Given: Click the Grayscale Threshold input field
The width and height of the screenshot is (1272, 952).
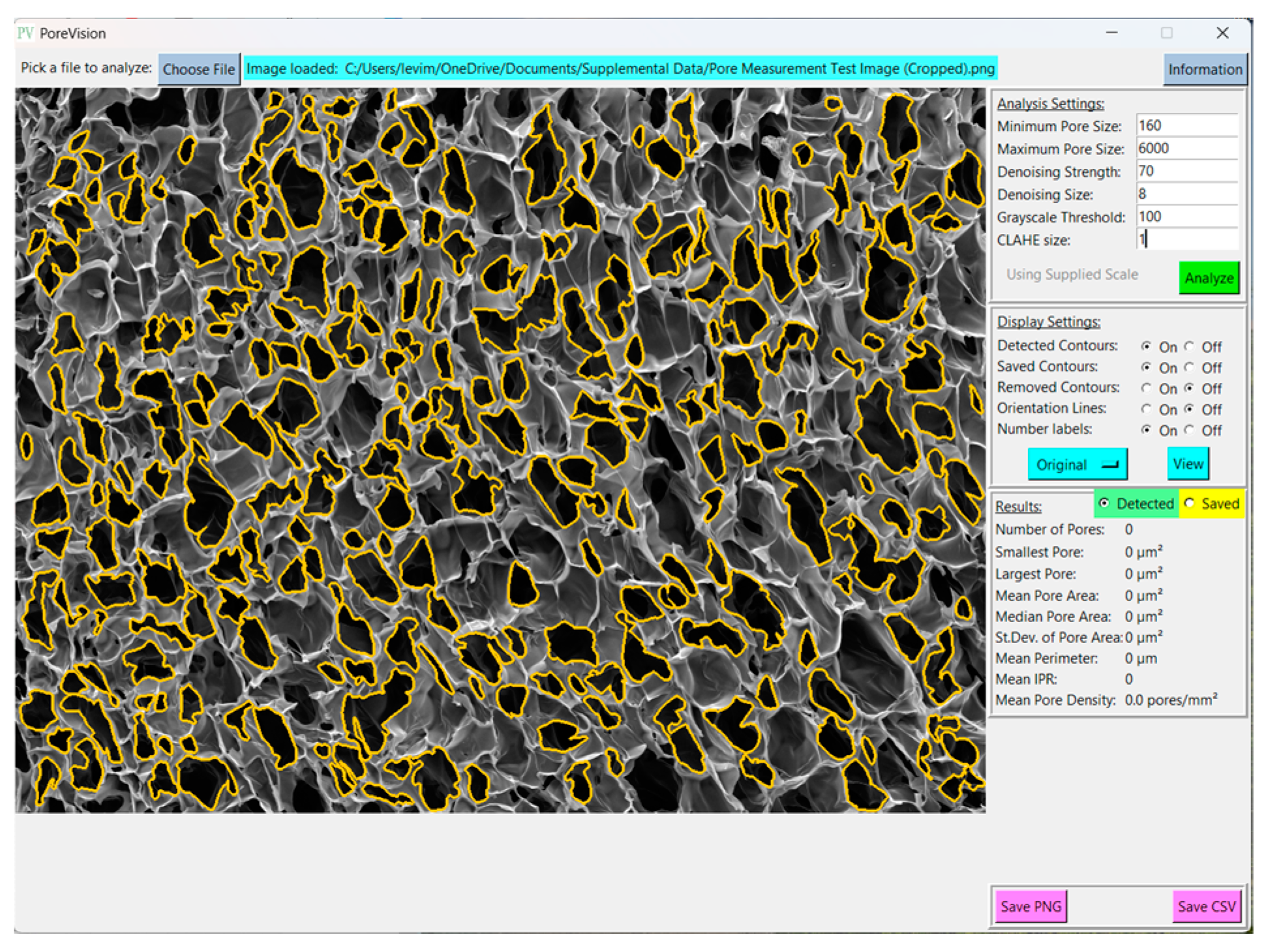Looking at the screenshot, I should (1186, 216).
